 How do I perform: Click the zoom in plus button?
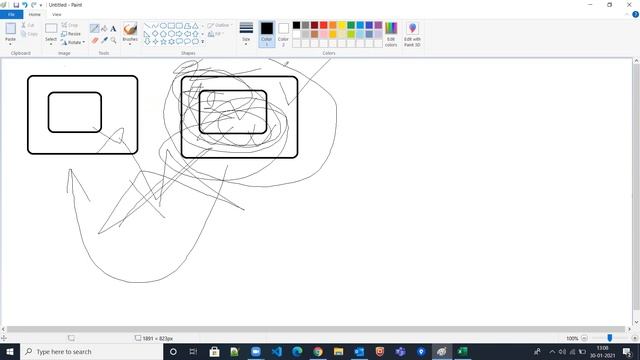pyautogui.click(x=635, y=338)
